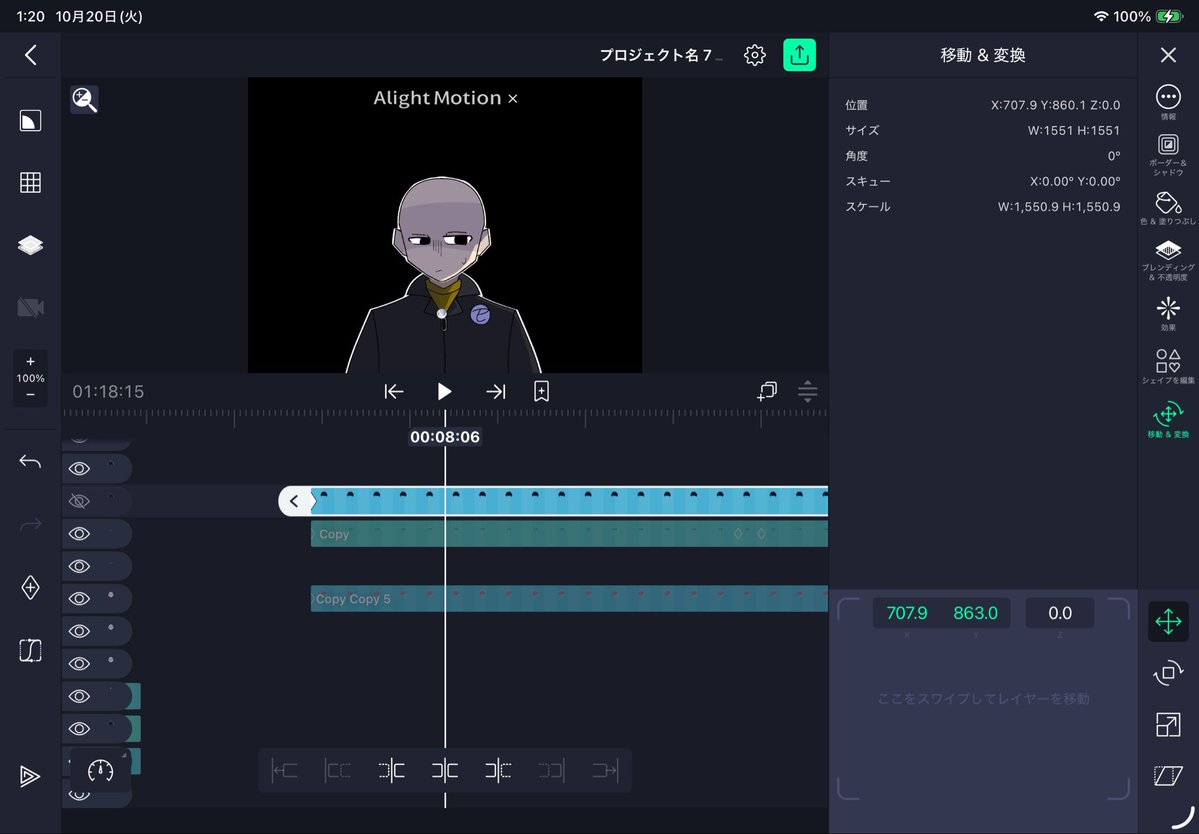Show the hidden selected blue layer
Viewport: 1199px width, 834px height.
(x=80, y=501)
